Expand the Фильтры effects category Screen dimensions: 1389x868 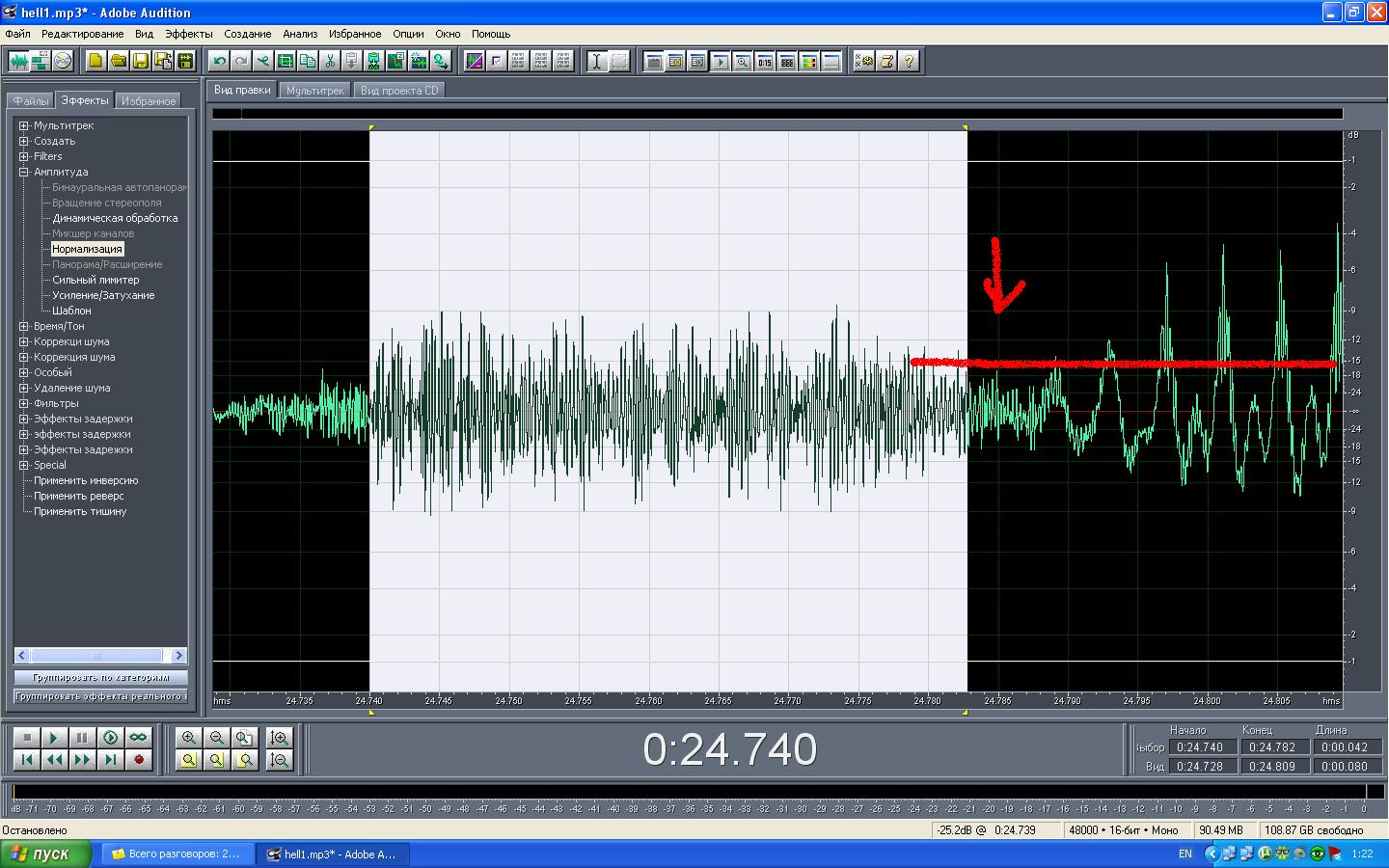(x=24, y=403)
